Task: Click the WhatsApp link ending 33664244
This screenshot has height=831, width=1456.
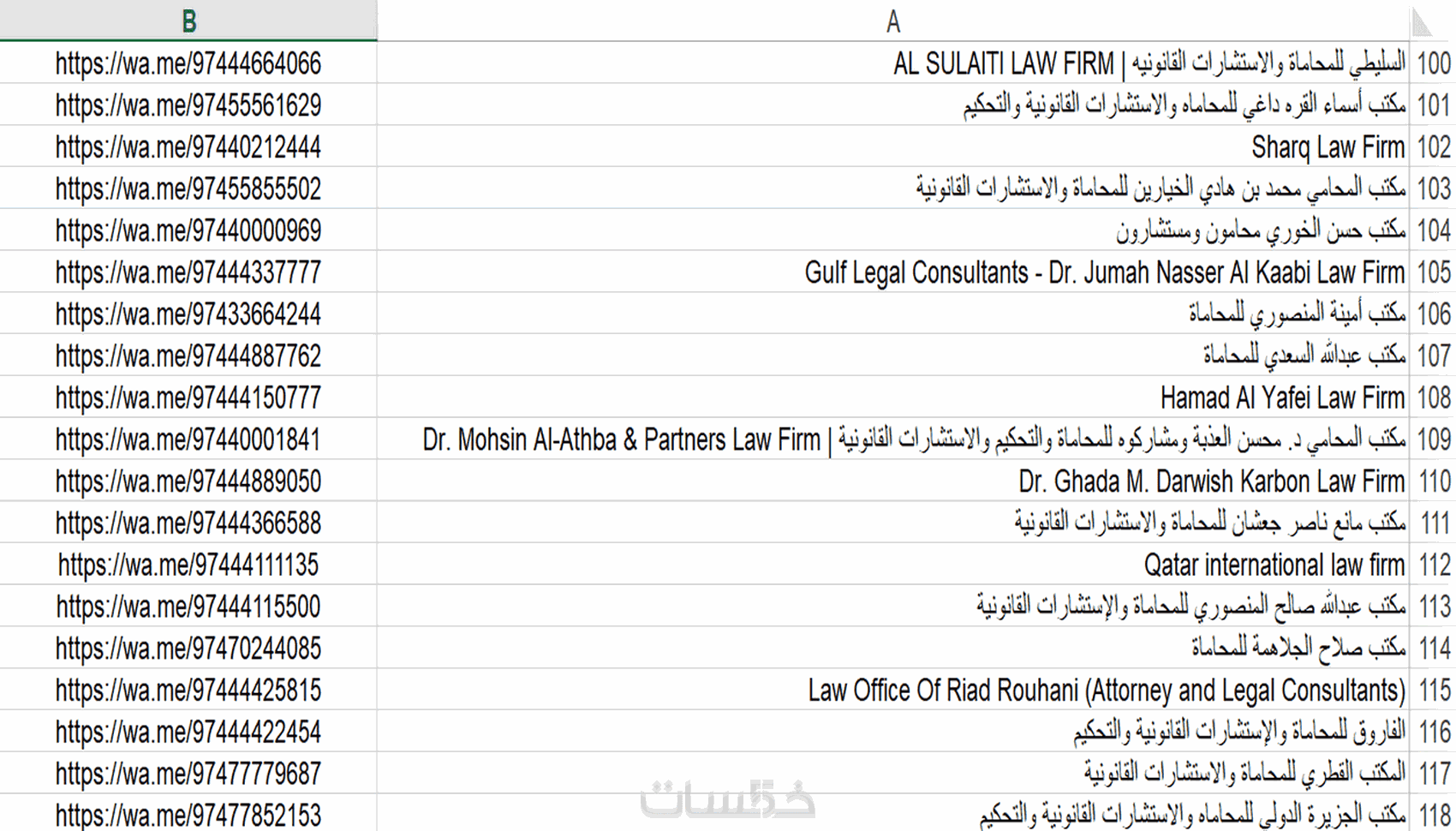Action: tap(188, 314)
